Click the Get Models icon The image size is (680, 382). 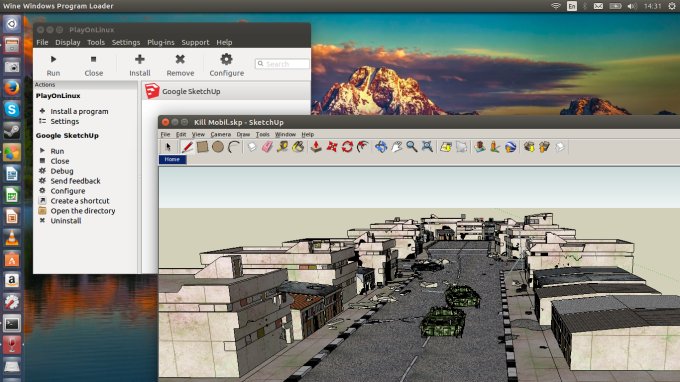(529, 147)
